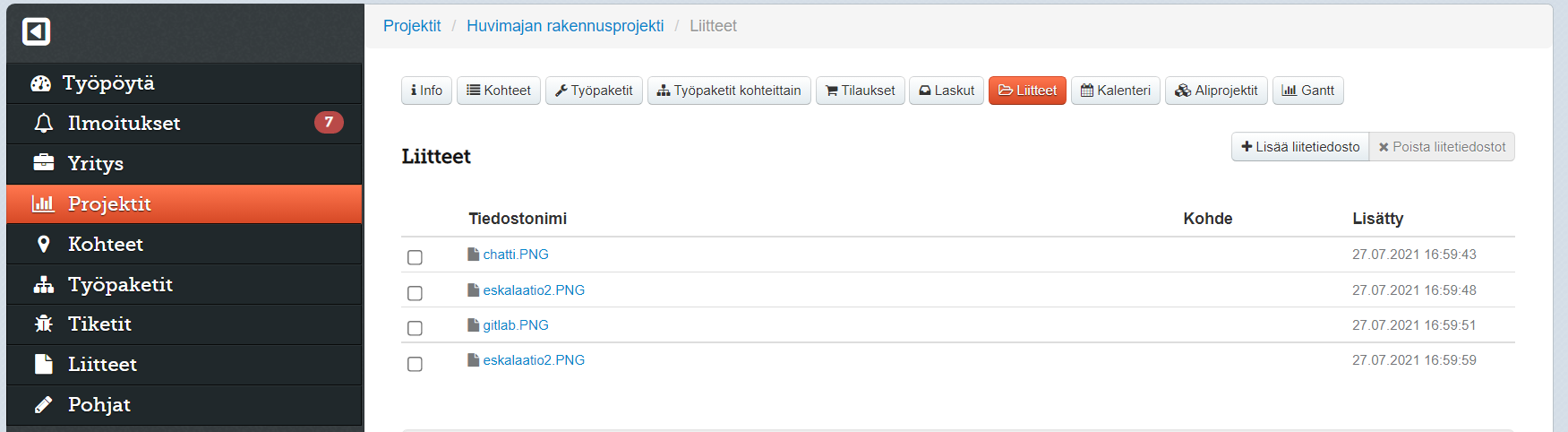This screenshot has width=1568, height=432.
Task: Open the chatti.PNG file link
Action: pyautogui.click(x=516, y=255)
